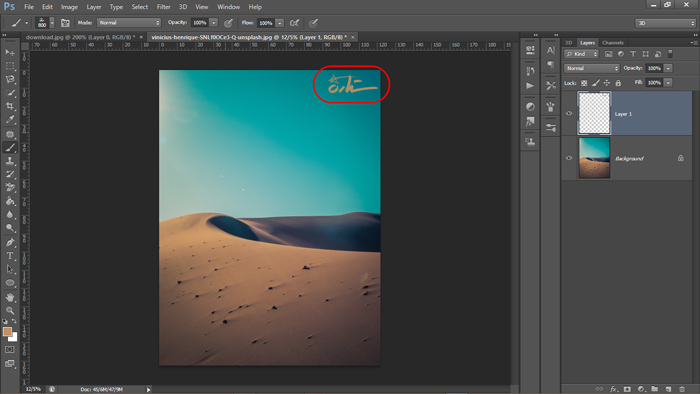Toggle lock transparent pixels
This screenshot has height=394, width=700.
[584, 83]
